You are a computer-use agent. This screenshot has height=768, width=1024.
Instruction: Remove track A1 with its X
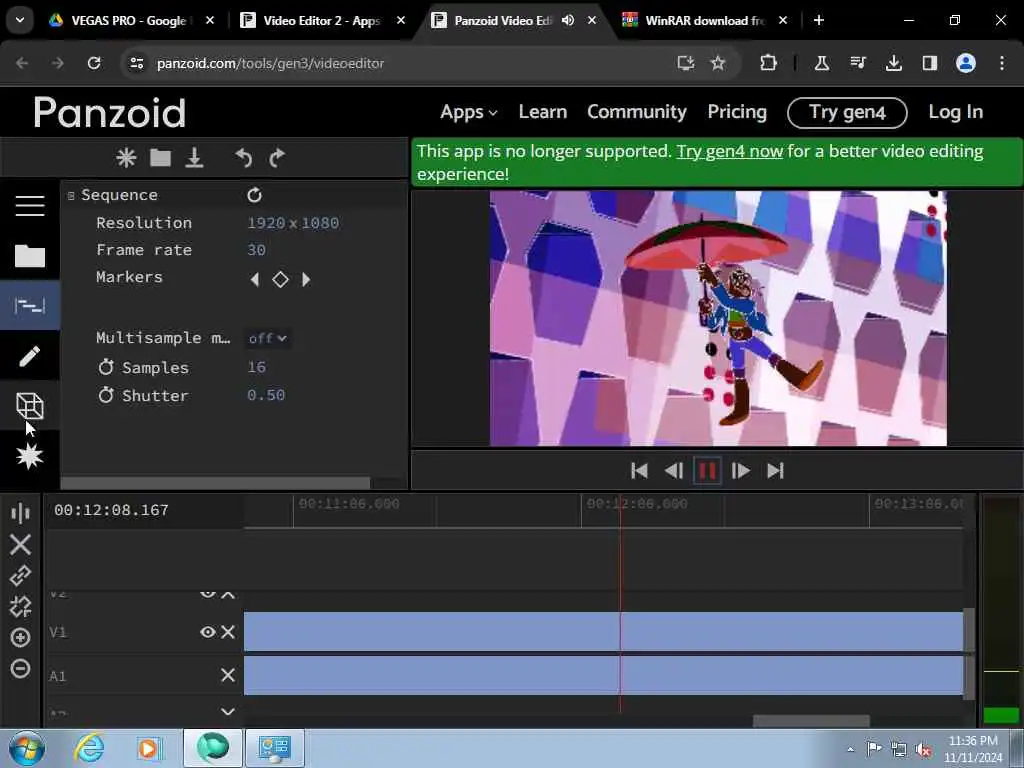coord(227,675)
